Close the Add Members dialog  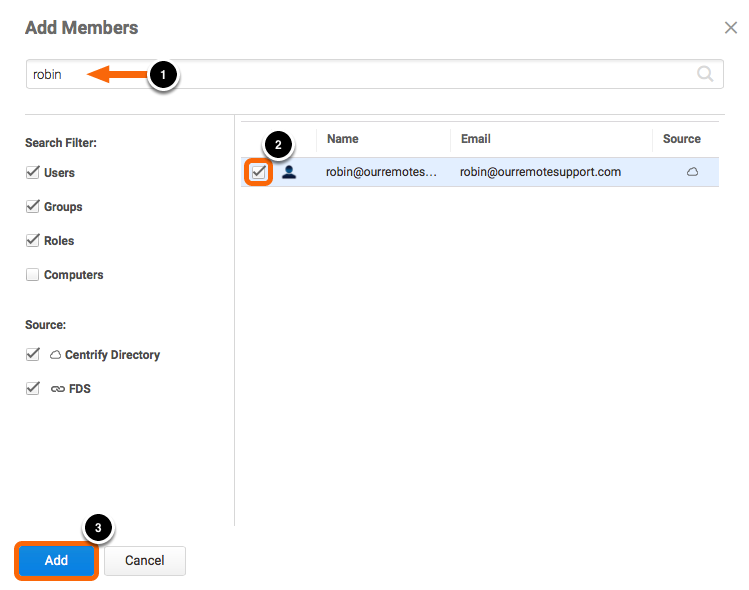(x=731, y=28)
